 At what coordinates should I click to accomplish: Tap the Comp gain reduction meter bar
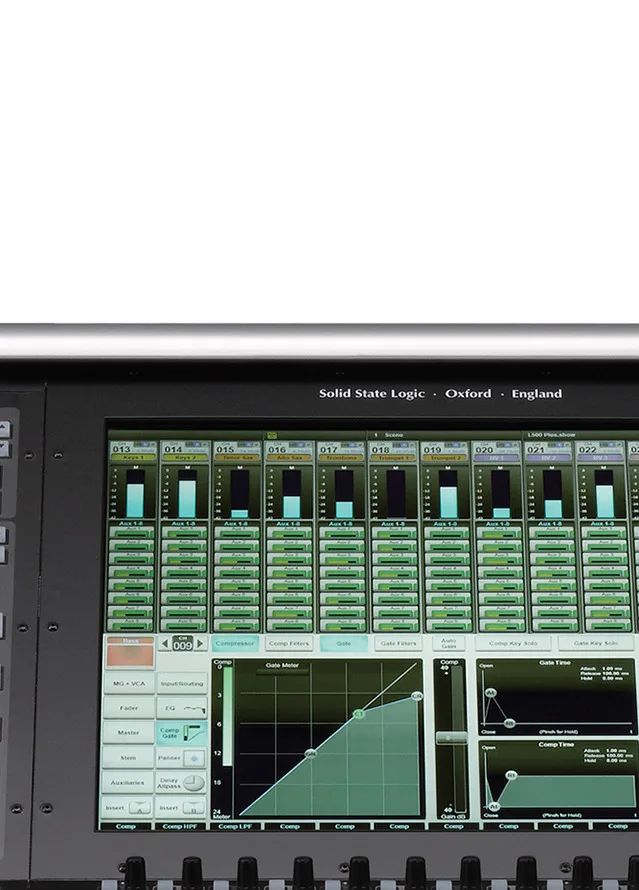227,716
